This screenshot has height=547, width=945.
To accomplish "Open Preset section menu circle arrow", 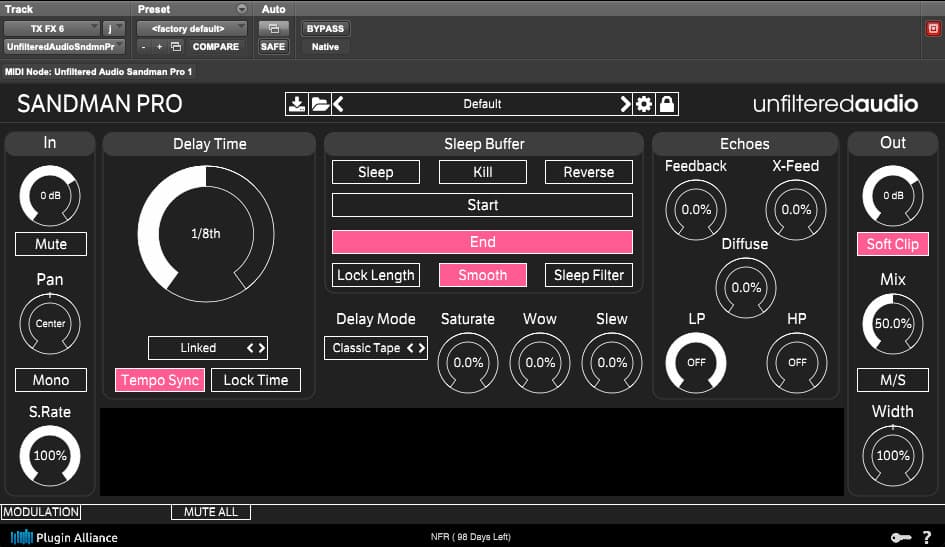I will click(242, 9).
